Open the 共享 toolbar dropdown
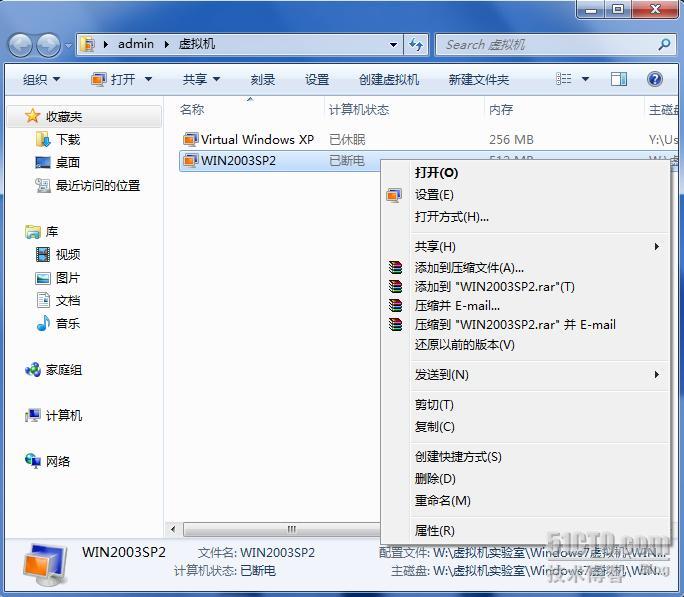This screenshot has width=684, height=597. point(201,79)
